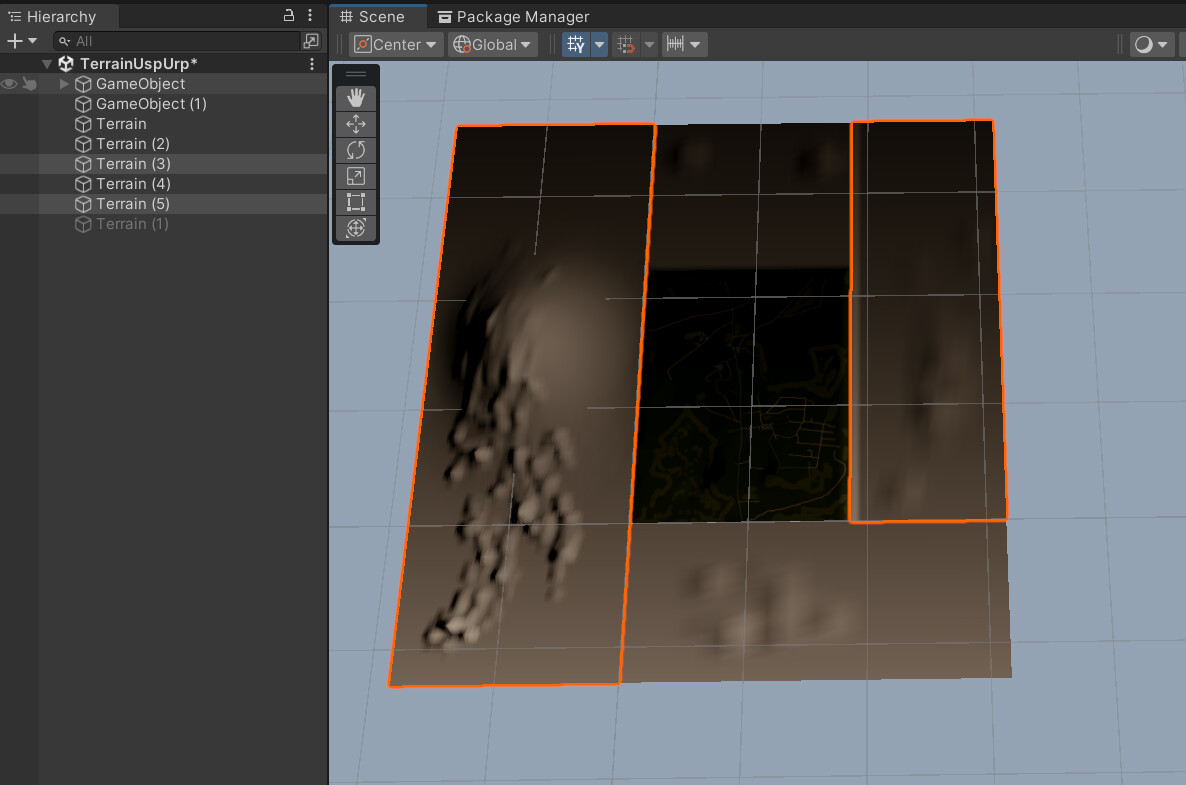Image resolution: width=1186 pixels, height=785 pixels.
Task: Select the Hand tool in the Scene view
Action: [x=356, y=97]
